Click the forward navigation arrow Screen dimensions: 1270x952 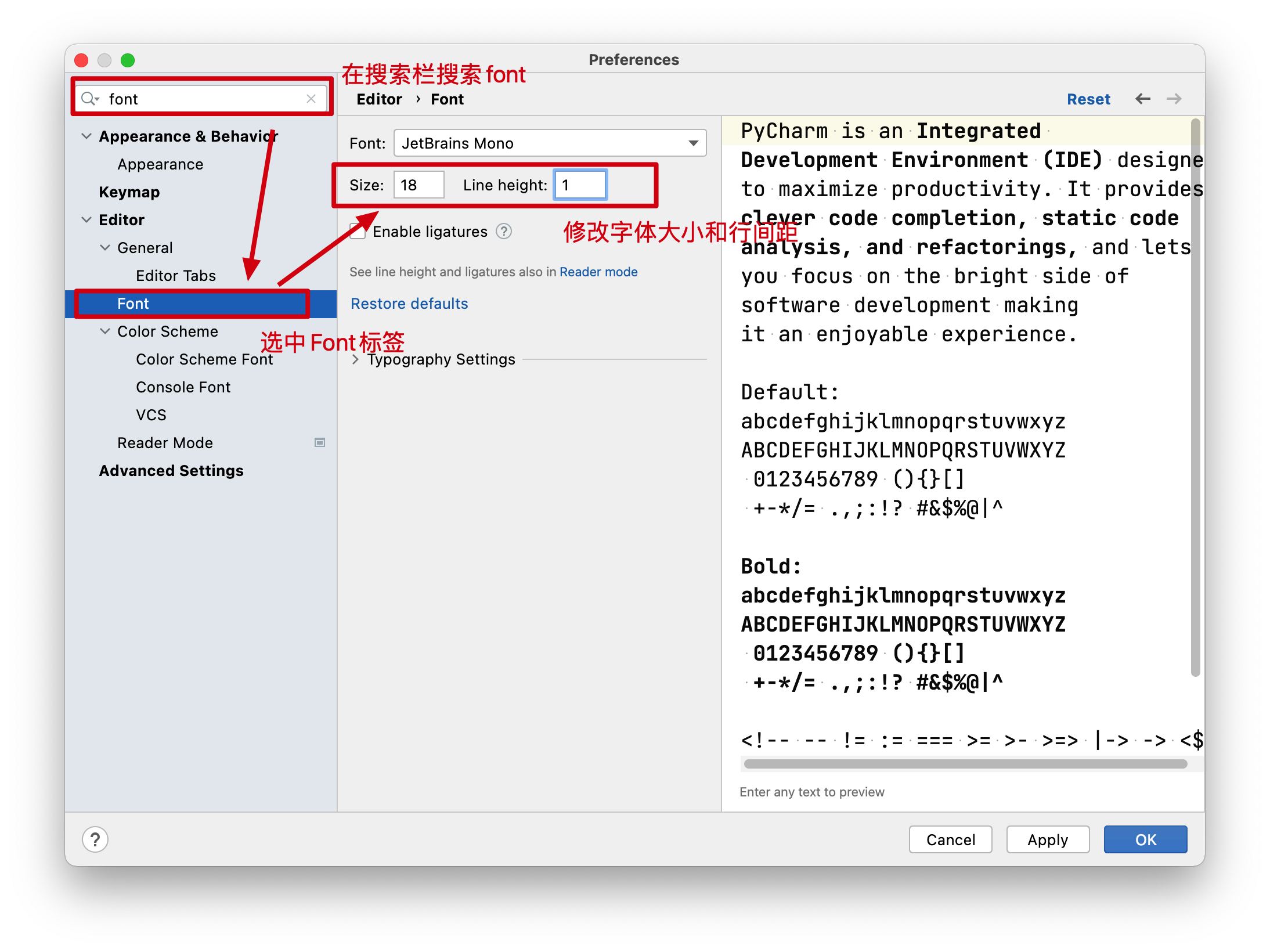tap(1174, 99)
